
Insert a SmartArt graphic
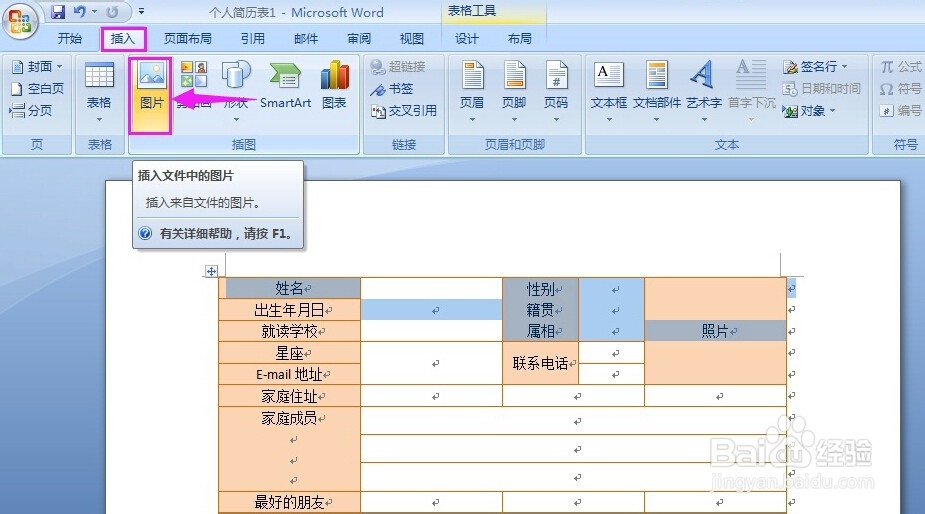286,86
